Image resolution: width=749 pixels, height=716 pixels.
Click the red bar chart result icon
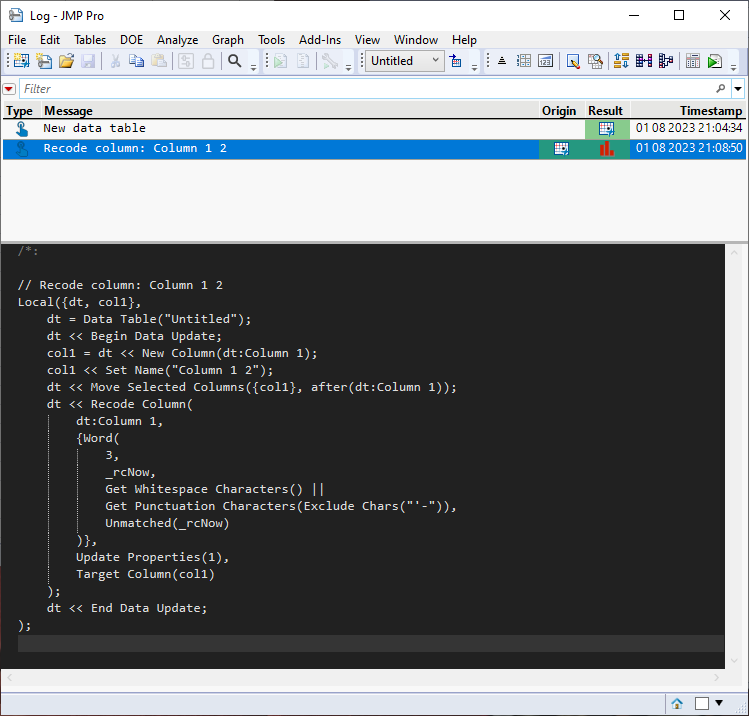click(x=607, y=149)
